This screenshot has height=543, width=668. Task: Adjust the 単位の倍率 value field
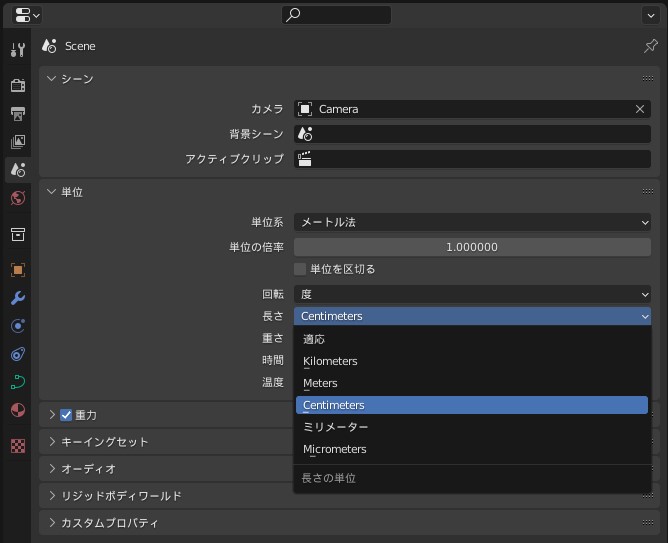point(472,247)
